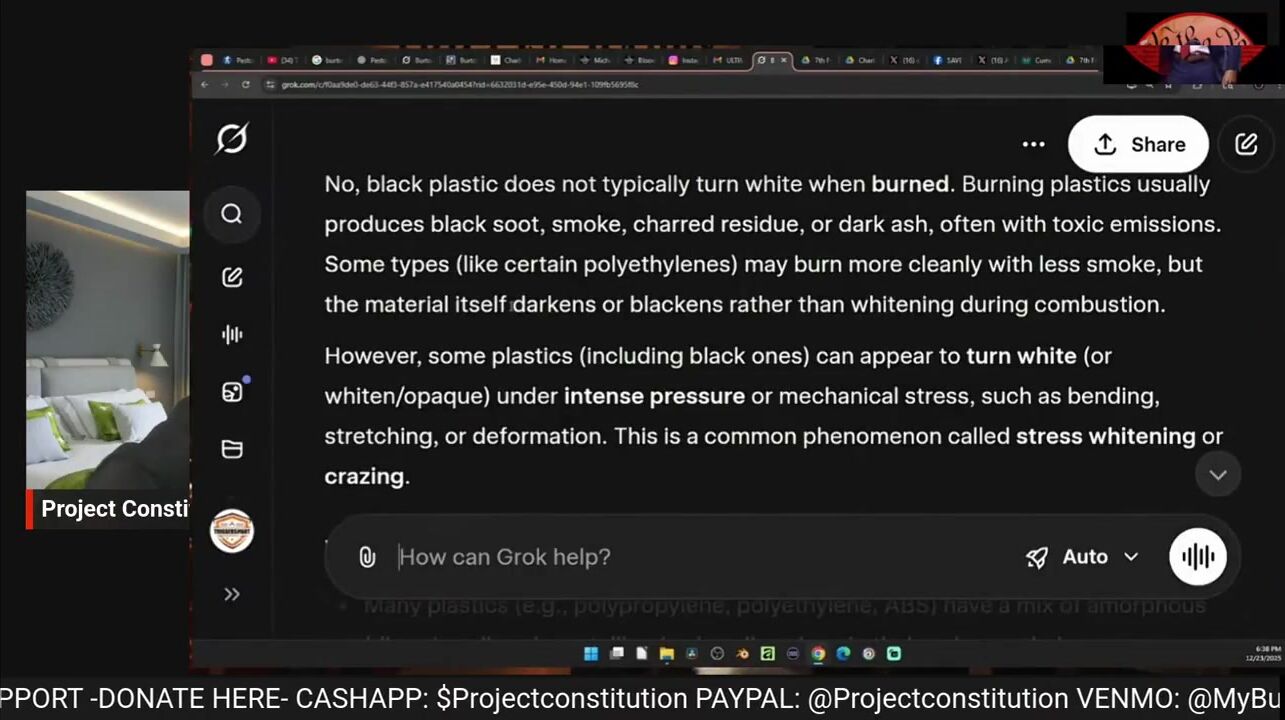Click the Share button
The image size is (1285, 720).
1138,144
